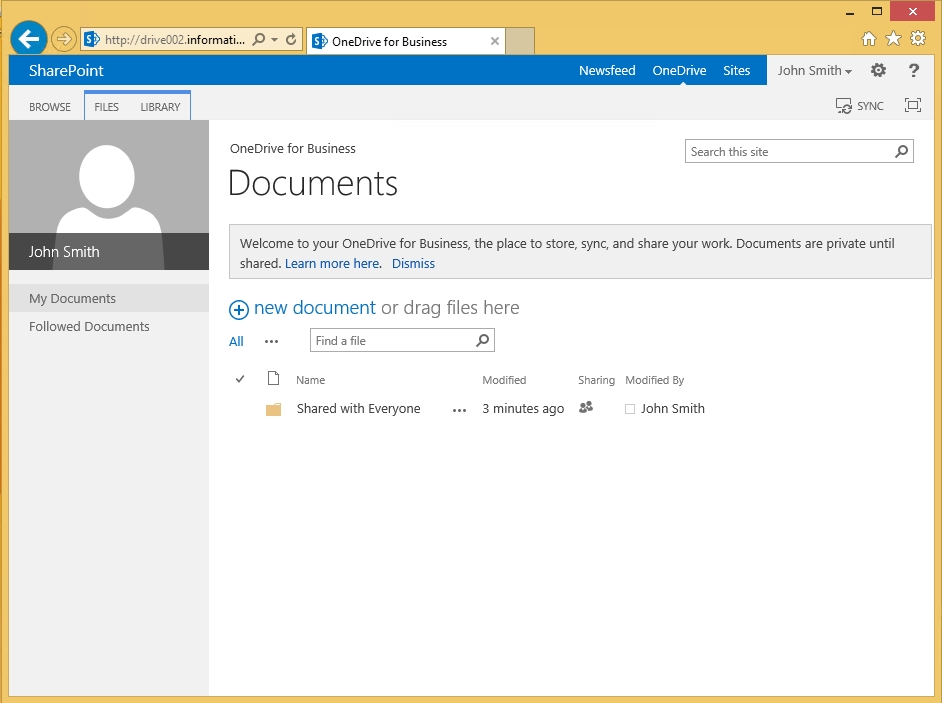
Task: Click John Smith profile picture
Action: [109, 195]
